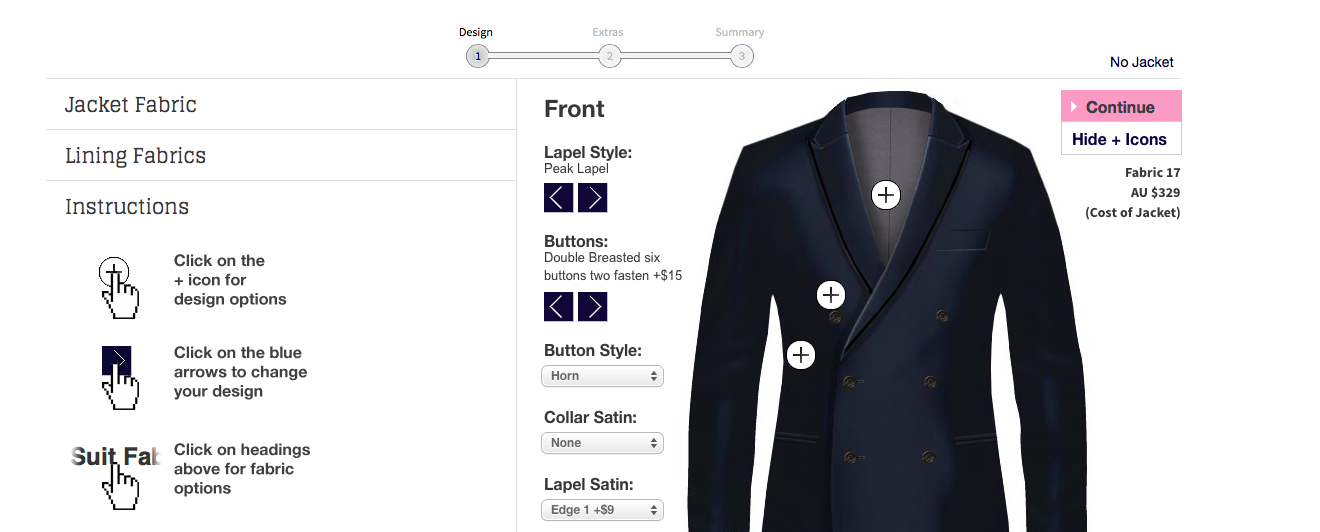Go to step 2 Extras
Viewport: 1320px width, 532px height.
pyautogui.click(x=608, y=56)
